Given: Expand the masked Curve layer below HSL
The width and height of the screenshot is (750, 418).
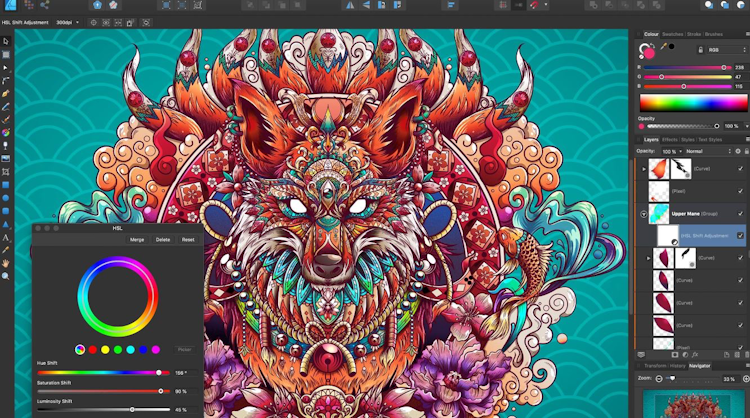Looking at the screenshot, I should pyautogui.click(x=648, y=258).
